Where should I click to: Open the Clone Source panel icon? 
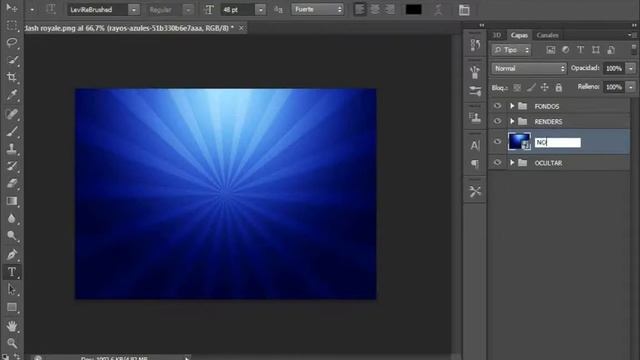point(475,118)
